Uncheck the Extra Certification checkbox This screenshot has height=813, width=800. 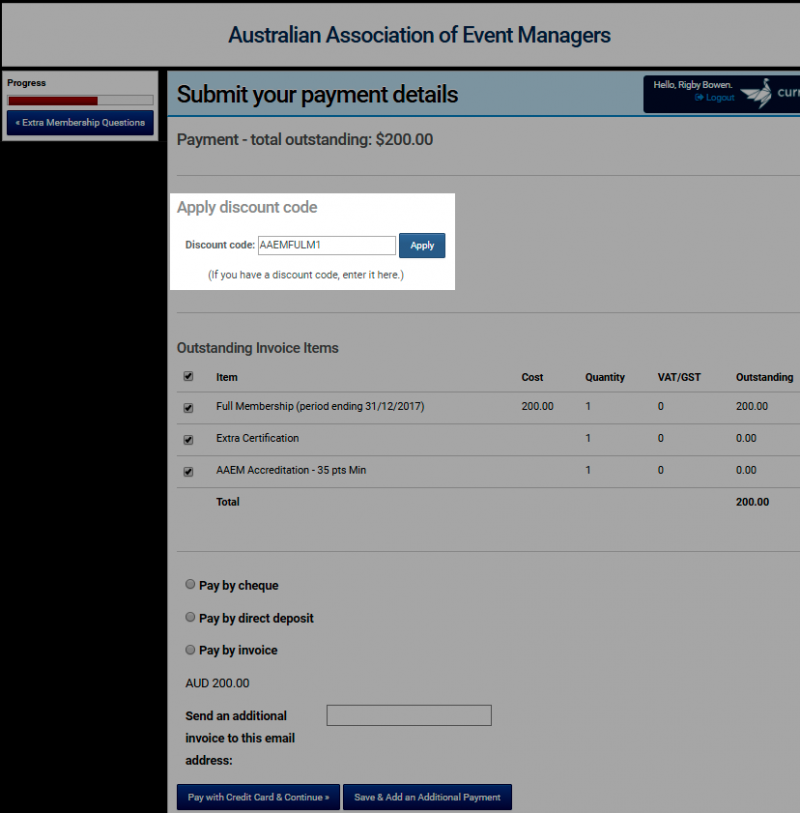tap(189, 440)
